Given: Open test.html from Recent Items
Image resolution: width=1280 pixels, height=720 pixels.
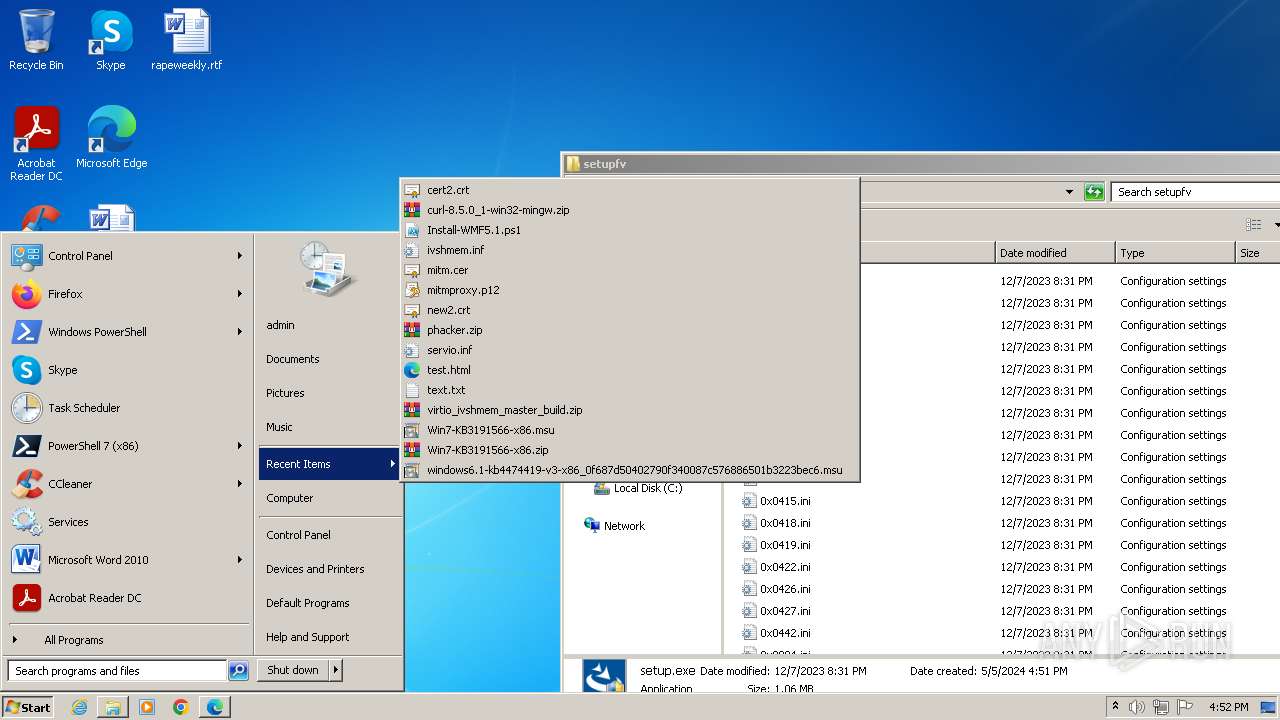Looking at the screenshot, I should [x=629, y=370].
